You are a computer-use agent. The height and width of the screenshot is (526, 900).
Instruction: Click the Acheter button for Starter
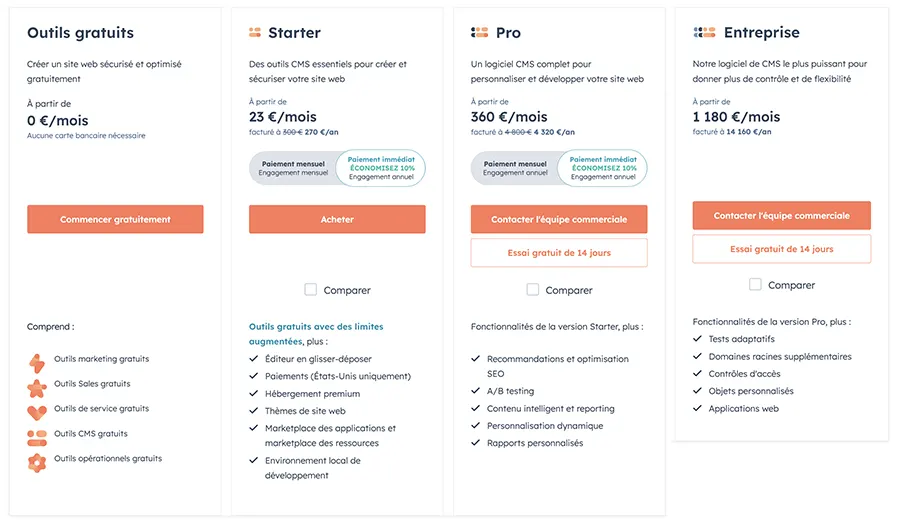tap(337, 219)
